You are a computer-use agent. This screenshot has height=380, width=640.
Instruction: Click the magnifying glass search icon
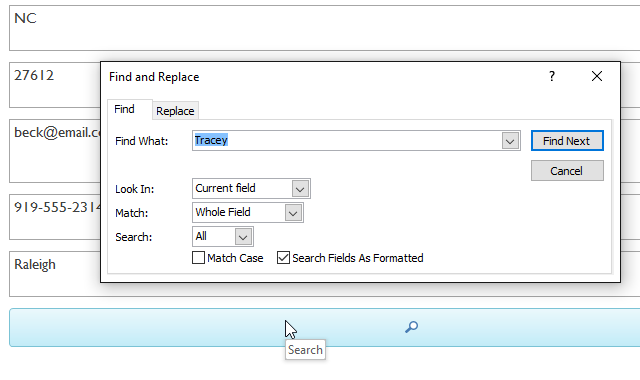[411, 327]
